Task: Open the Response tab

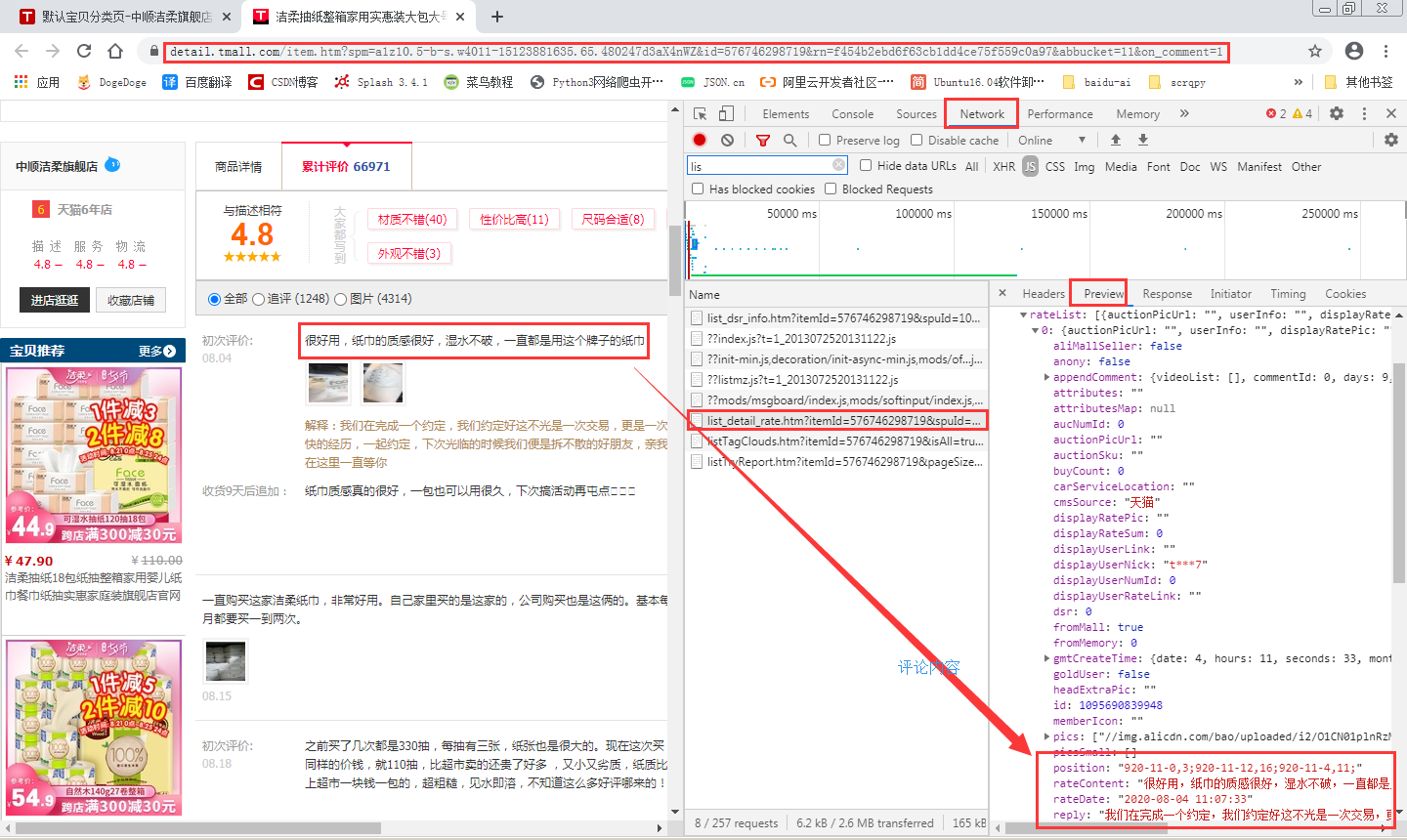Action: click(1167, 294)
